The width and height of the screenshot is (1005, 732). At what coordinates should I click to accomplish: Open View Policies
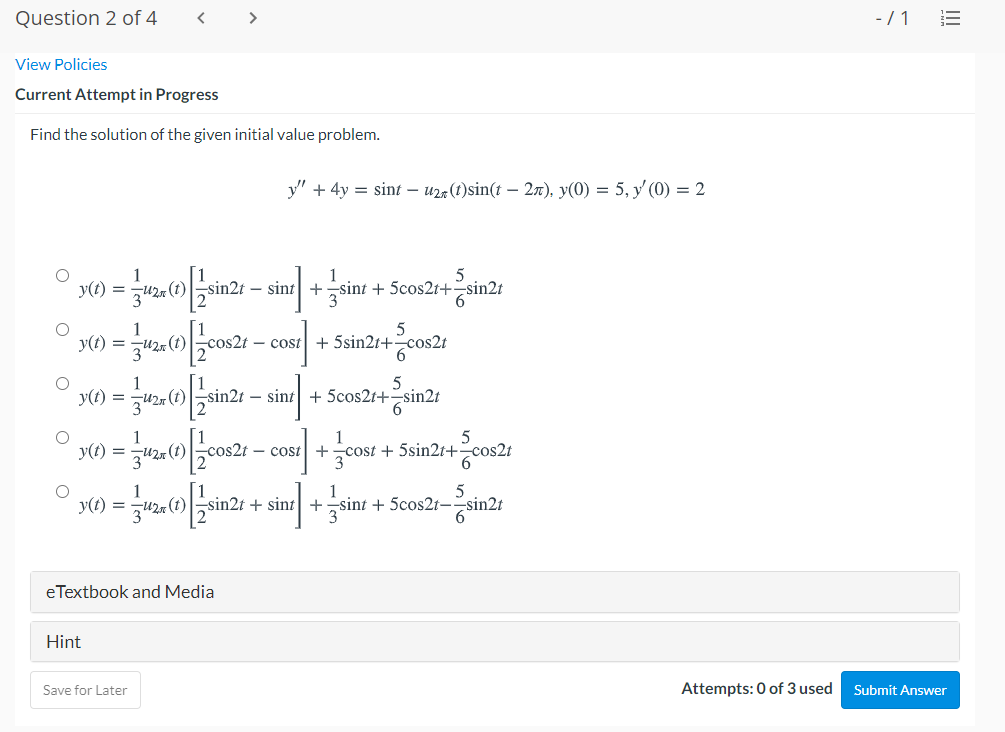point(60,64)
